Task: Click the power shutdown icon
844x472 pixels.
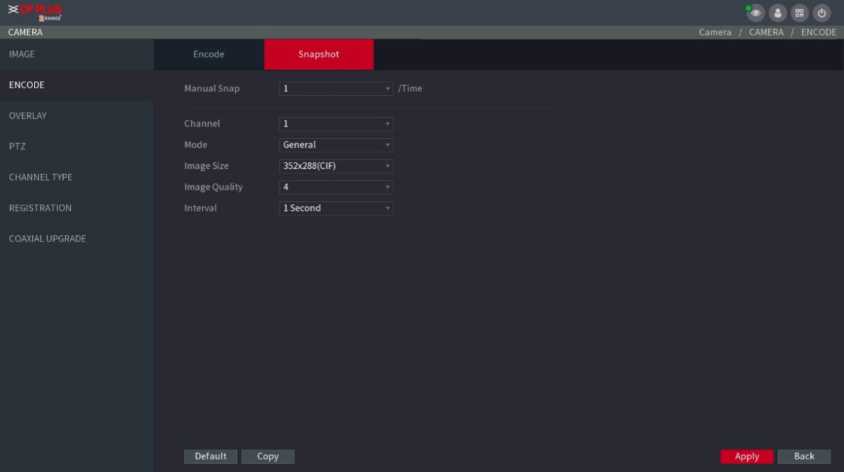Action: click(822, 13)
